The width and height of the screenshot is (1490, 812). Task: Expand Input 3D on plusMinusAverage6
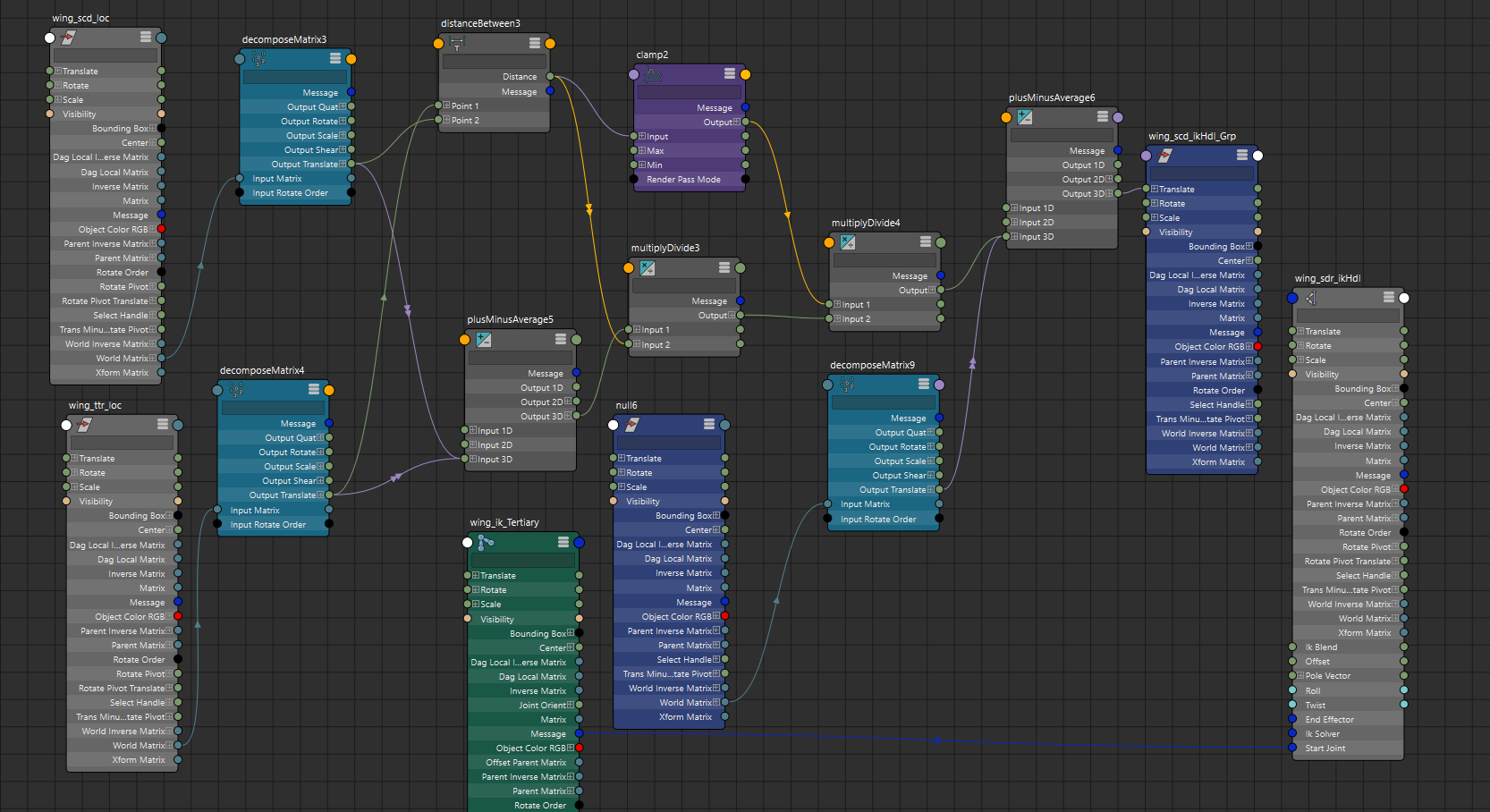(1014, 237)
